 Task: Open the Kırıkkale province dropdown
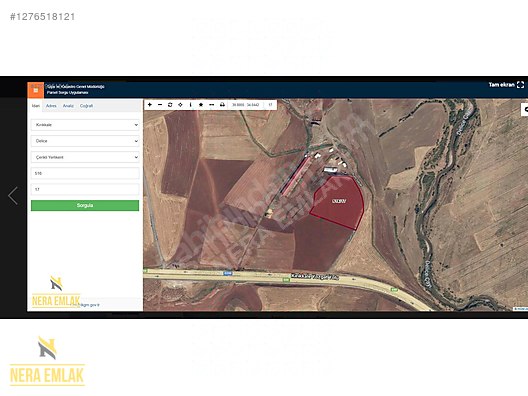tap(85, 125)
